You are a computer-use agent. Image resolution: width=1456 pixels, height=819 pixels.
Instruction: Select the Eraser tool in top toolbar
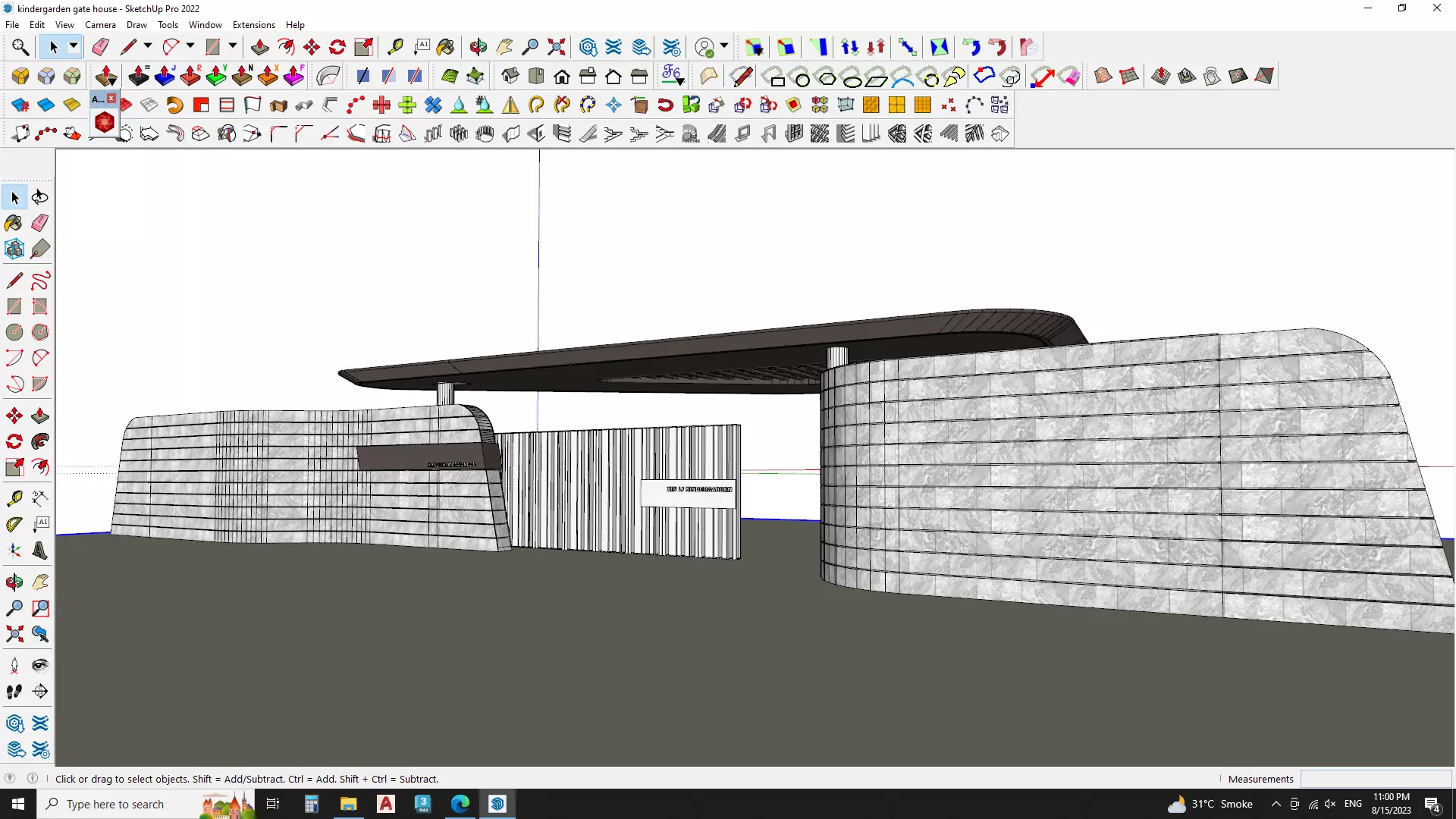pos(100,47)
